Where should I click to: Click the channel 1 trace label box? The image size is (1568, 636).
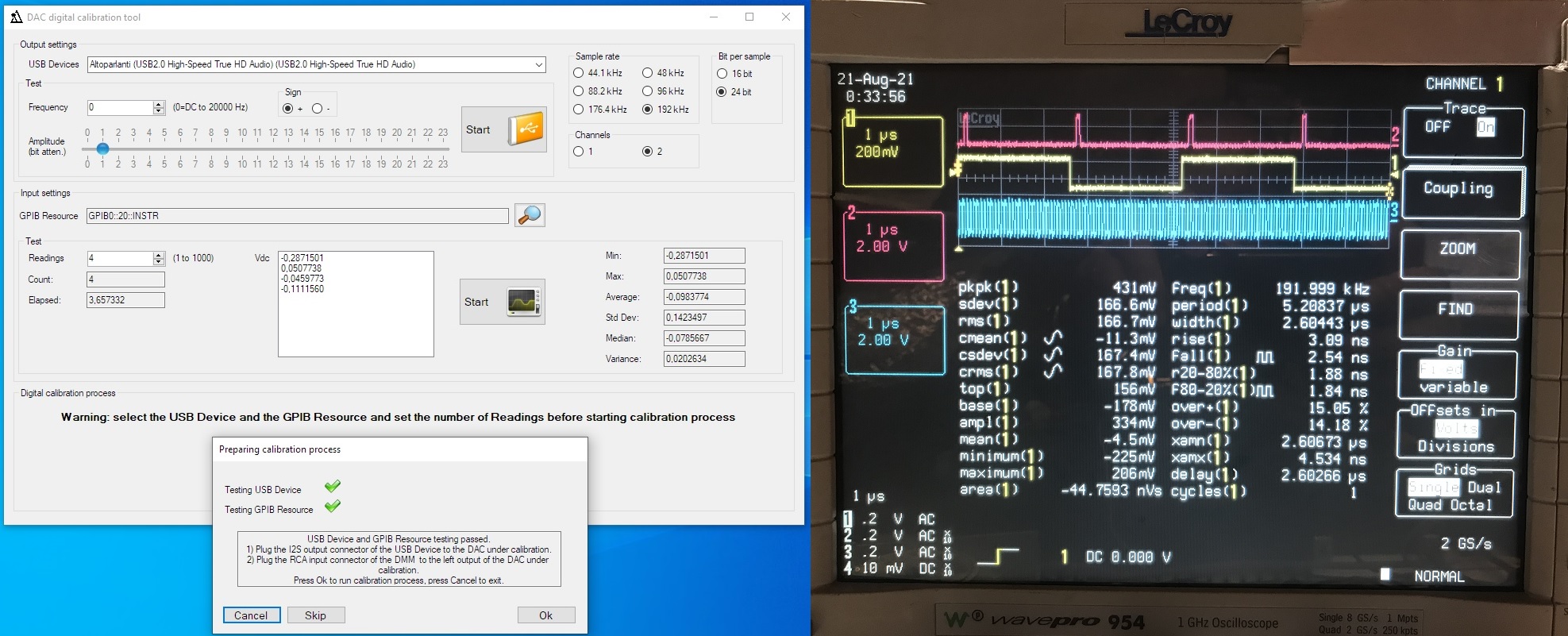[x=893, y=151]
